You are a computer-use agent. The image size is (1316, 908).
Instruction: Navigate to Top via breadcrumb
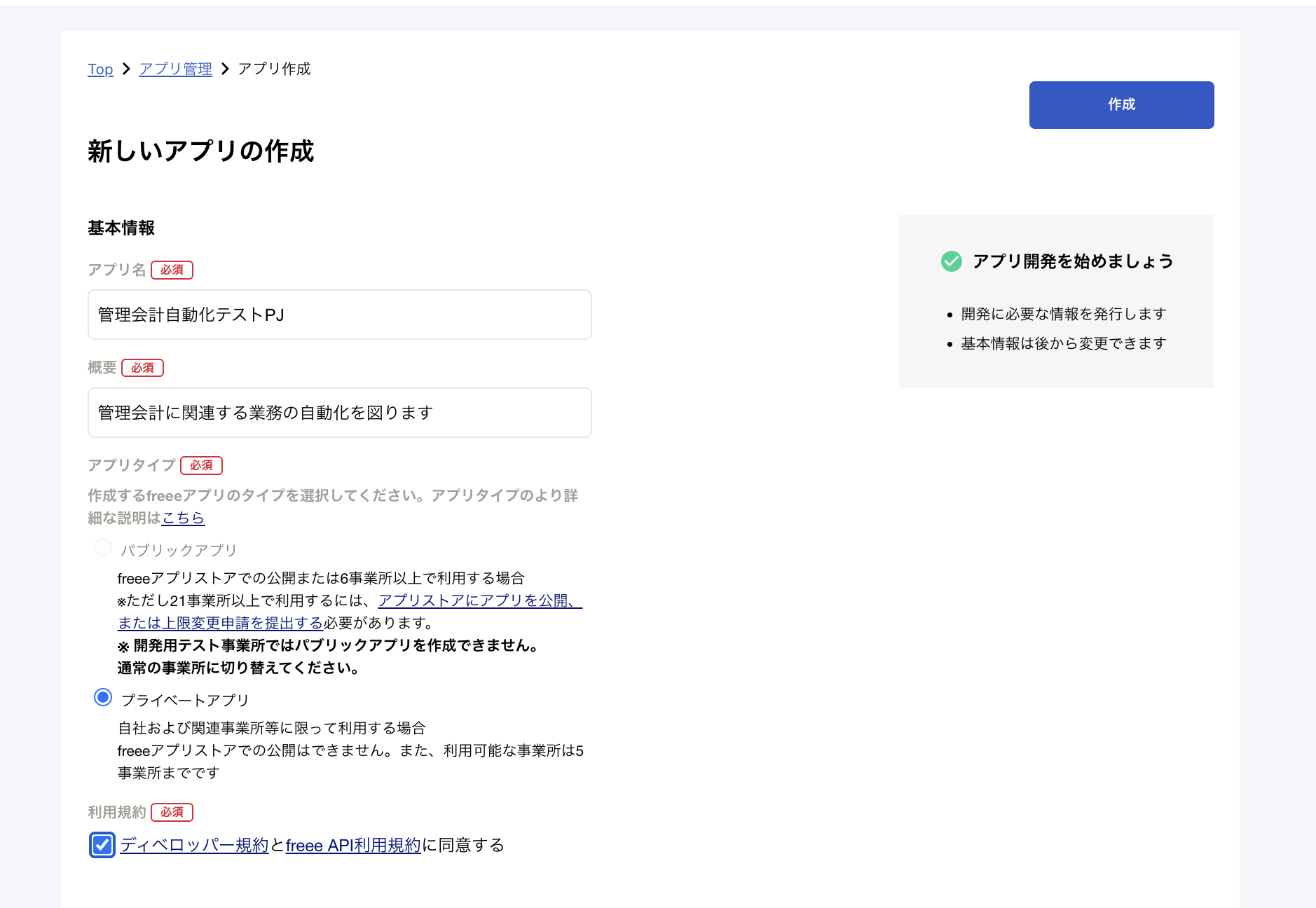100,69
